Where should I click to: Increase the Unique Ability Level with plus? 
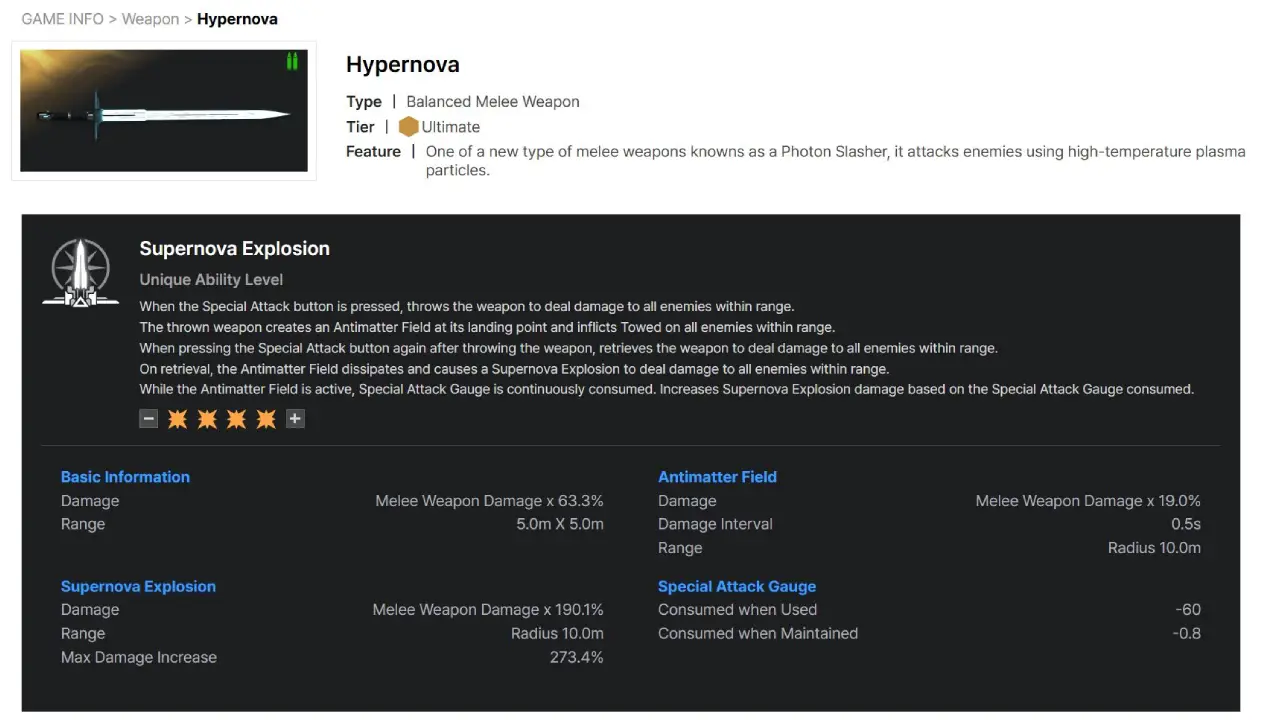(x=295, y=418)
